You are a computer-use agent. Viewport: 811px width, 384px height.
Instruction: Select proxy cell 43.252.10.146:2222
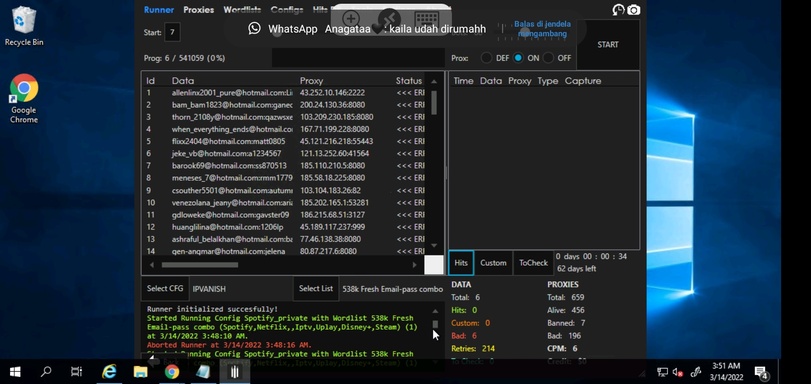coord(333,93)
